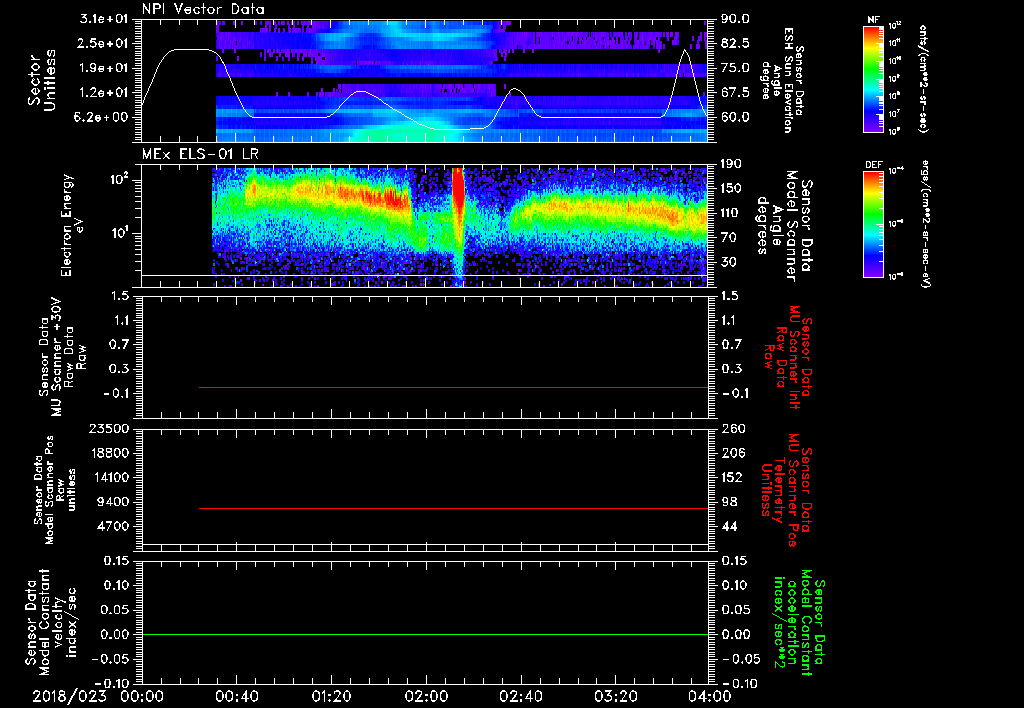Click the '2.5e+01' sector tick value
This screenshot has height=708, width=1024.
click(x=103, y=43)
